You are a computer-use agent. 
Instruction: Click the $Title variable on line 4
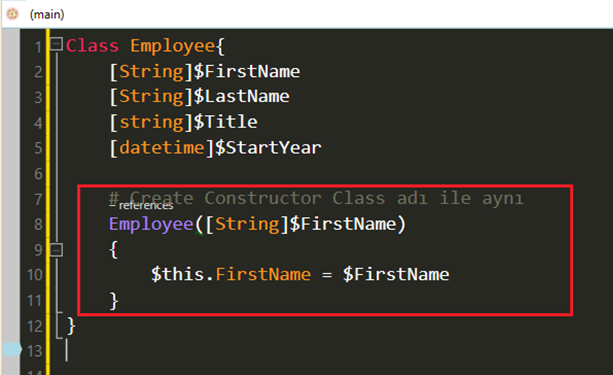226,122
